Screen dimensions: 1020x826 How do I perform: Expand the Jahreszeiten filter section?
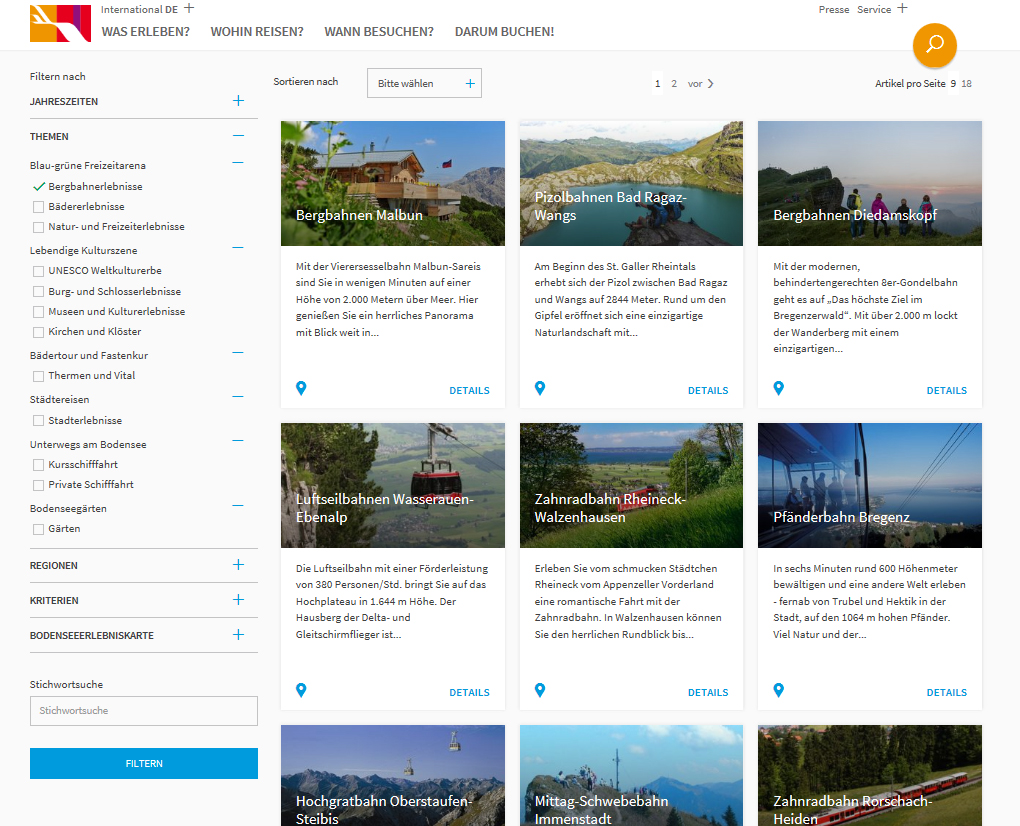(238, 101)
